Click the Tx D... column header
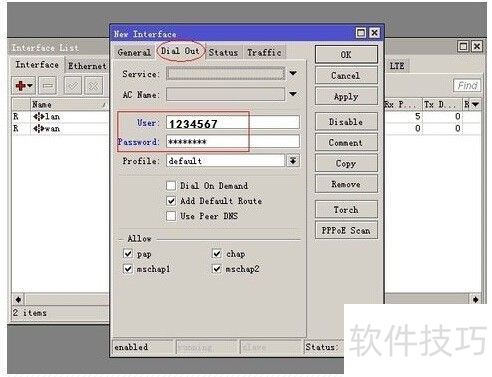492x377 pixels. pos(442,105)
